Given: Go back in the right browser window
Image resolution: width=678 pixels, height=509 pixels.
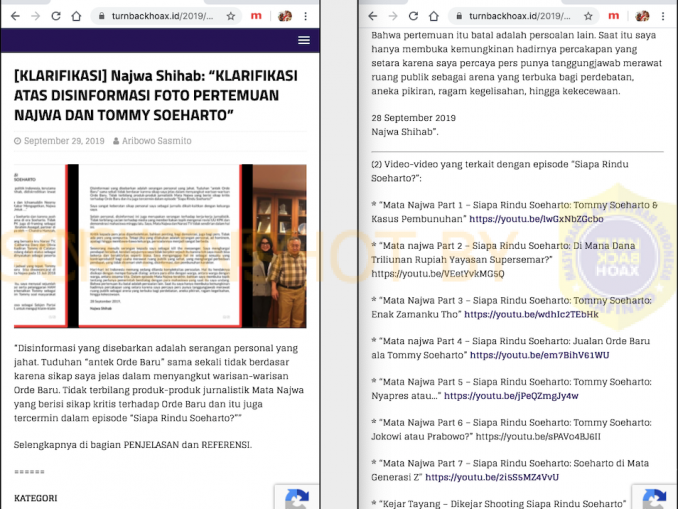Looking at the screenshot, I should tap(373, 16).
